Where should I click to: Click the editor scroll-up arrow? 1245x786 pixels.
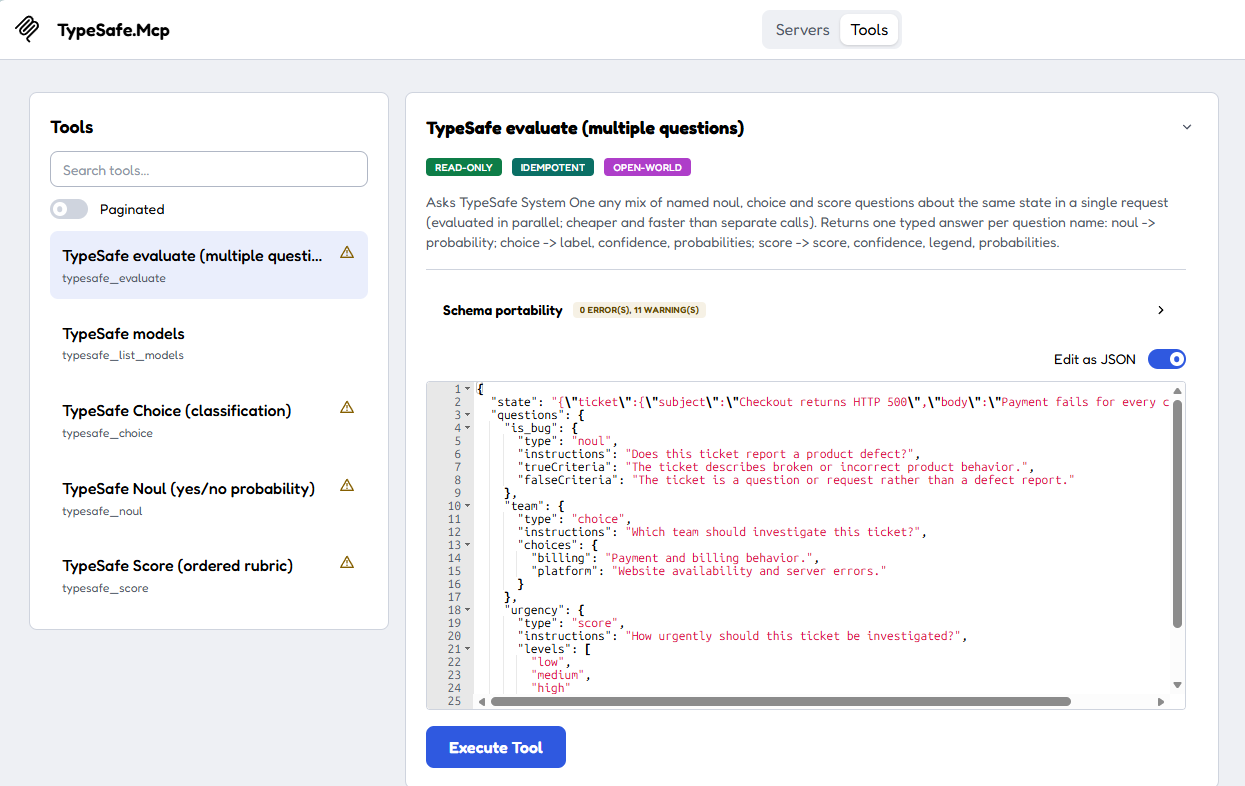coord(1177,390)
